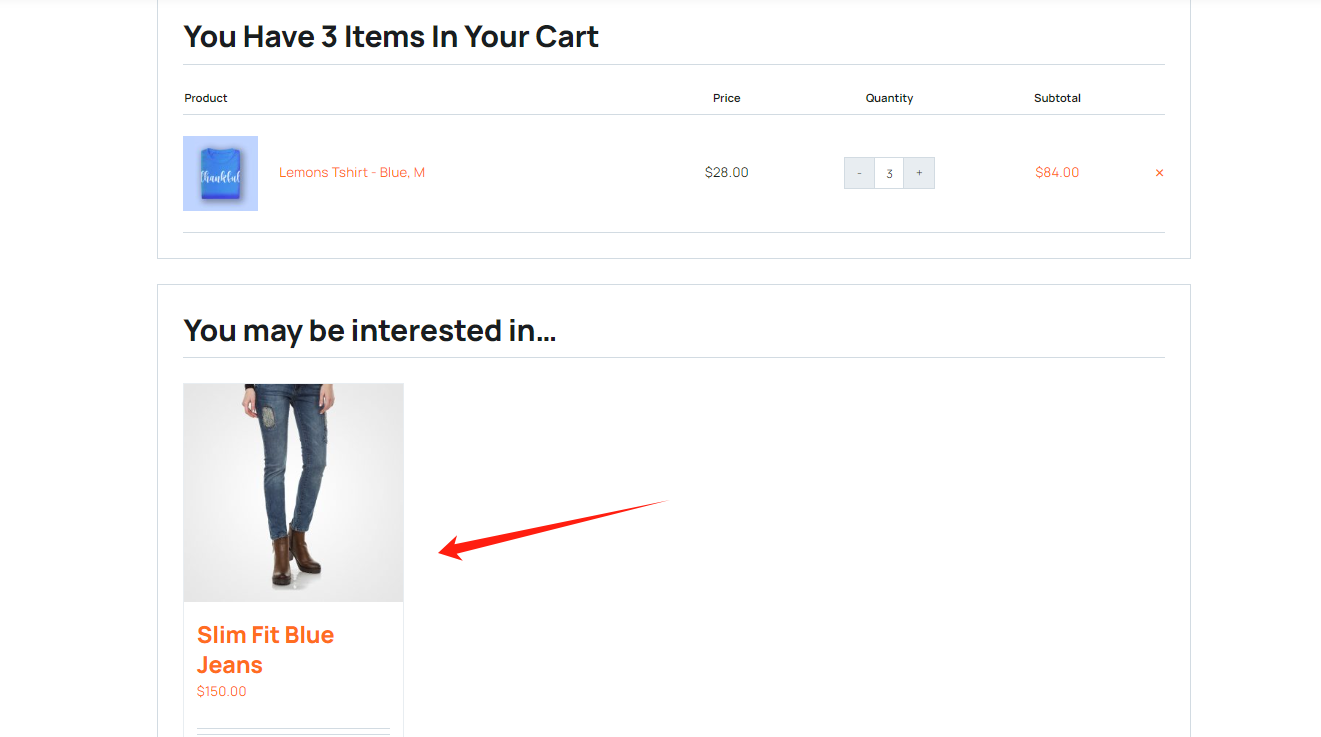
Task: Select the Slim Fit Blue Jeans product card
Action: pos(293,550)
